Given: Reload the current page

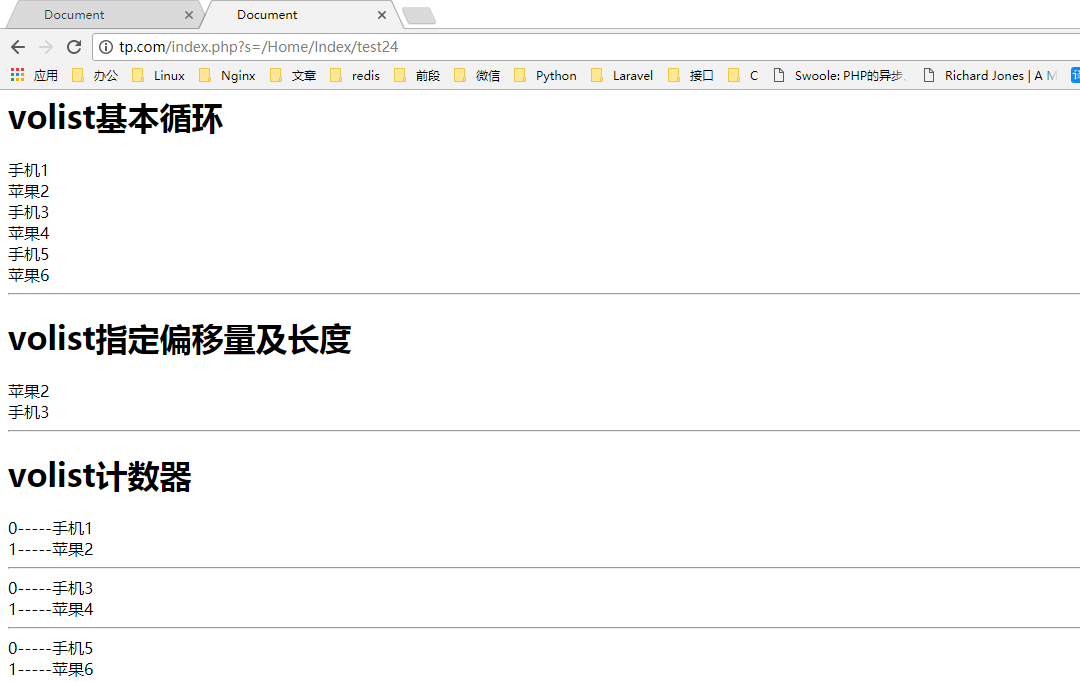Looking at the screenshot, I should [73, 47].
